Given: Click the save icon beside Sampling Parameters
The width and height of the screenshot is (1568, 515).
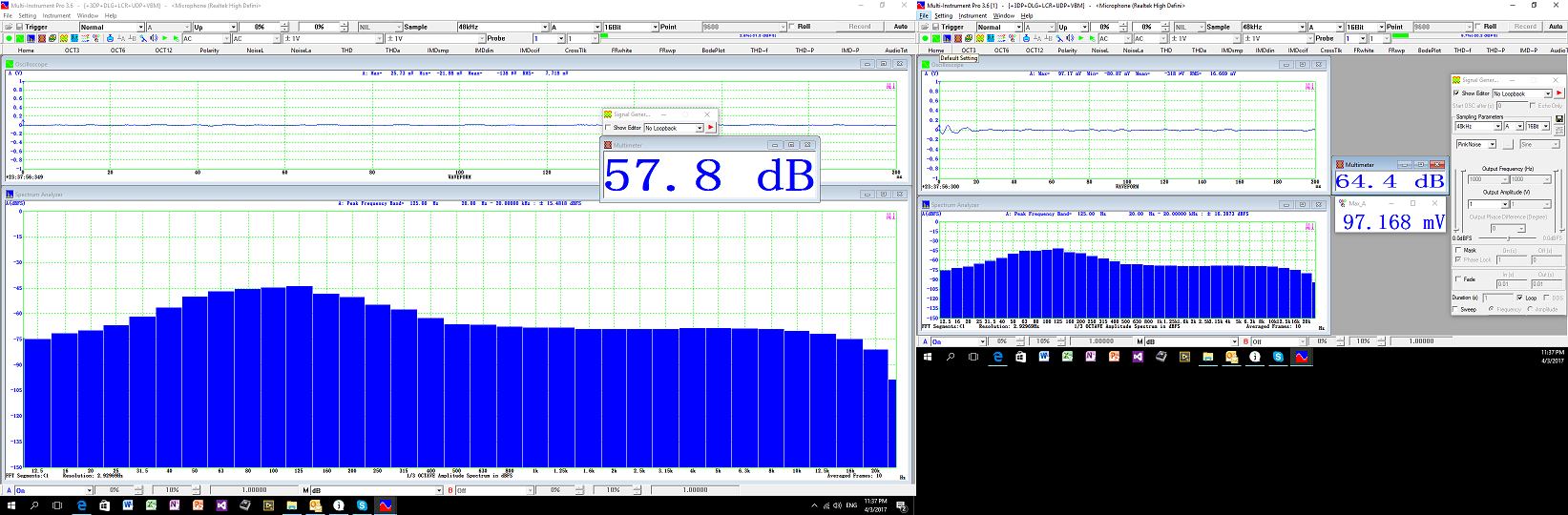Looking at the screenshot, I should [x=1558, y=117].
